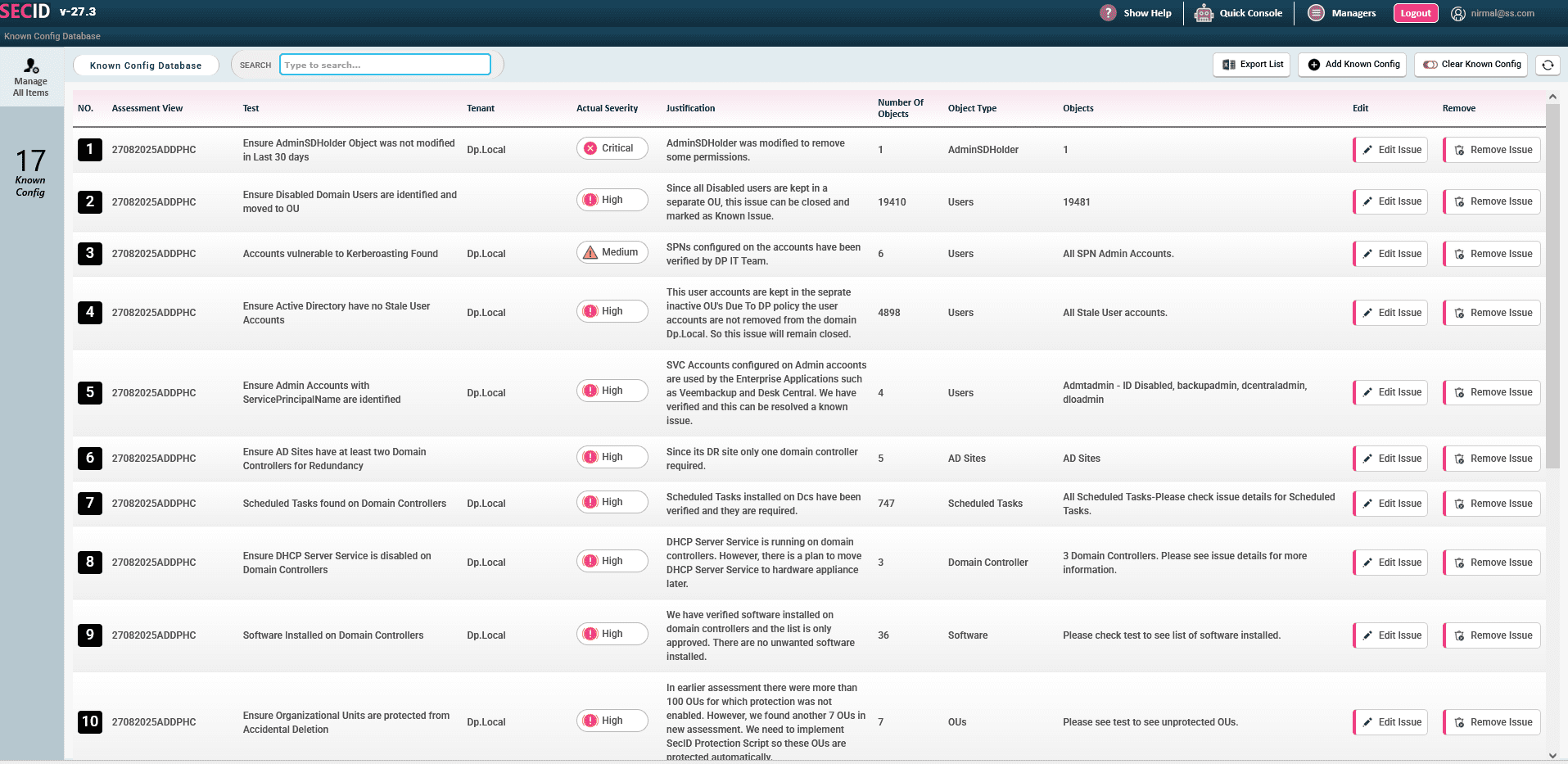Open the Quick Console robot icon

(1203, 13)
